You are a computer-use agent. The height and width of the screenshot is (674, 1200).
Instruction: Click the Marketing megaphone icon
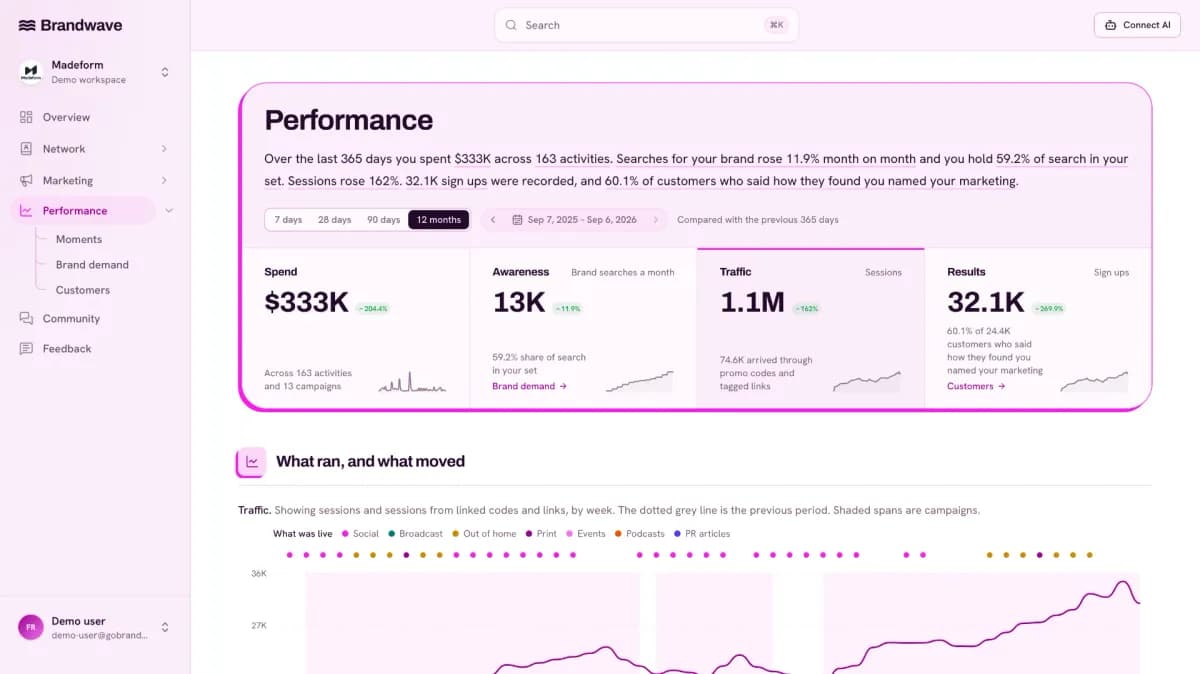point(26,181)
